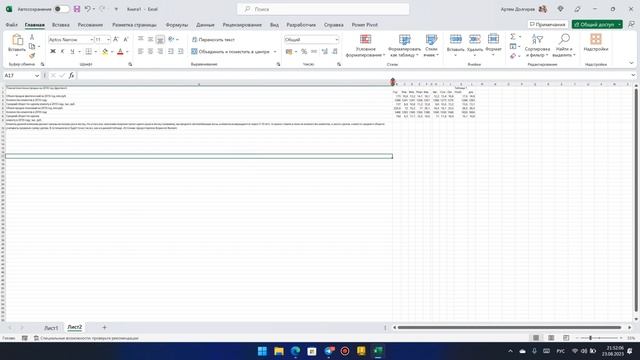The image size is (640, 360).
Task: Click the accessibility check status bar icon
Action: [36, 338]
